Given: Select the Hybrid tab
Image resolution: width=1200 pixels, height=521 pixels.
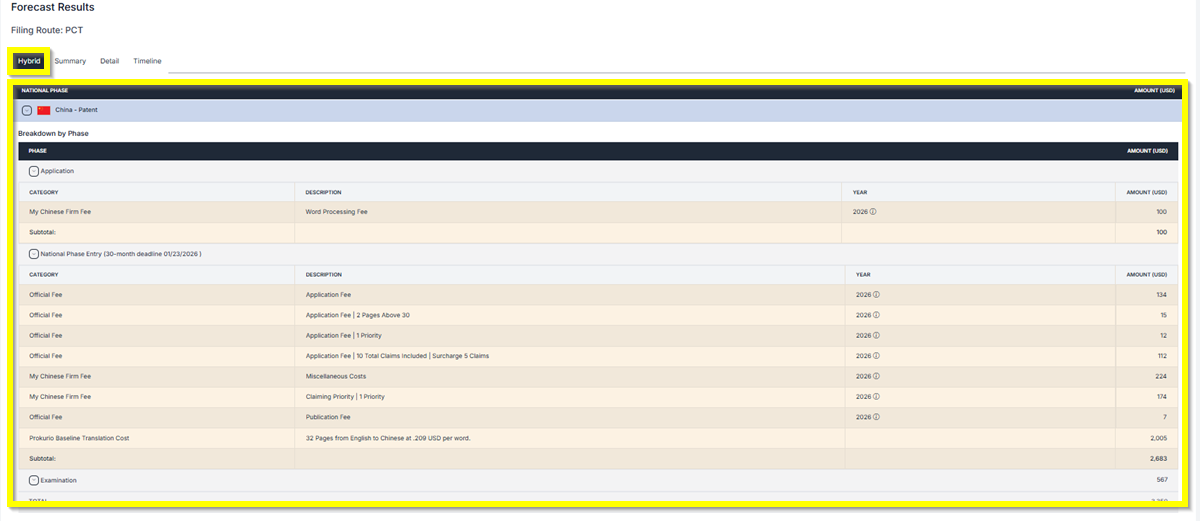Looking at the screenshot, I should point(29,61).
